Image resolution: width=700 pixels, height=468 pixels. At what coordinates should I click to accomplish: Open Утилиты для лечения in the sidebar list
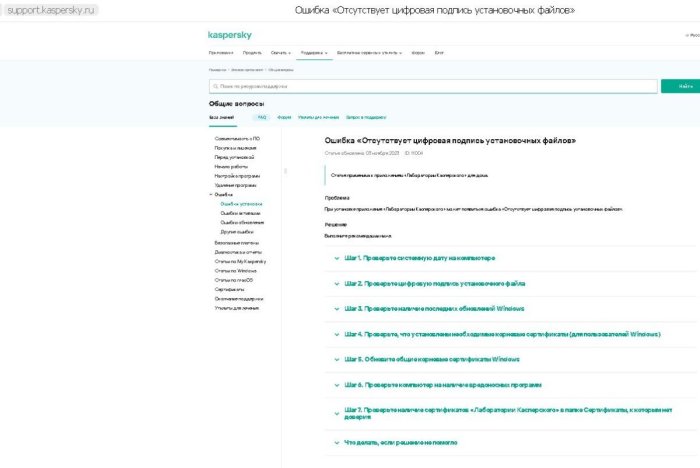237,308
